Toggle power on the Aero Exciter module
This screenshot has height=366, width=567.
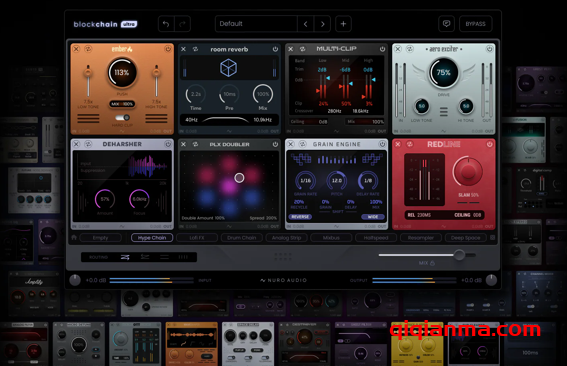(x=490, y=49)
